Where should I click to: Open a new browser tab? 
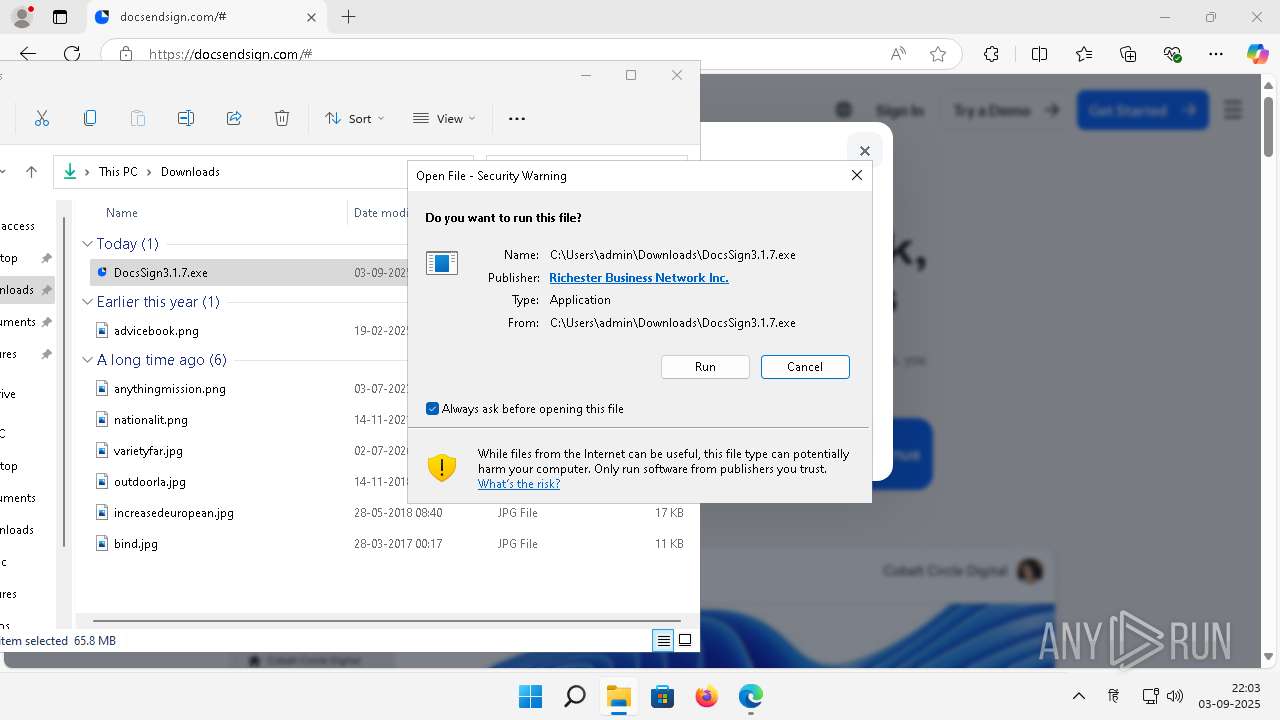[x=348, y=17]
